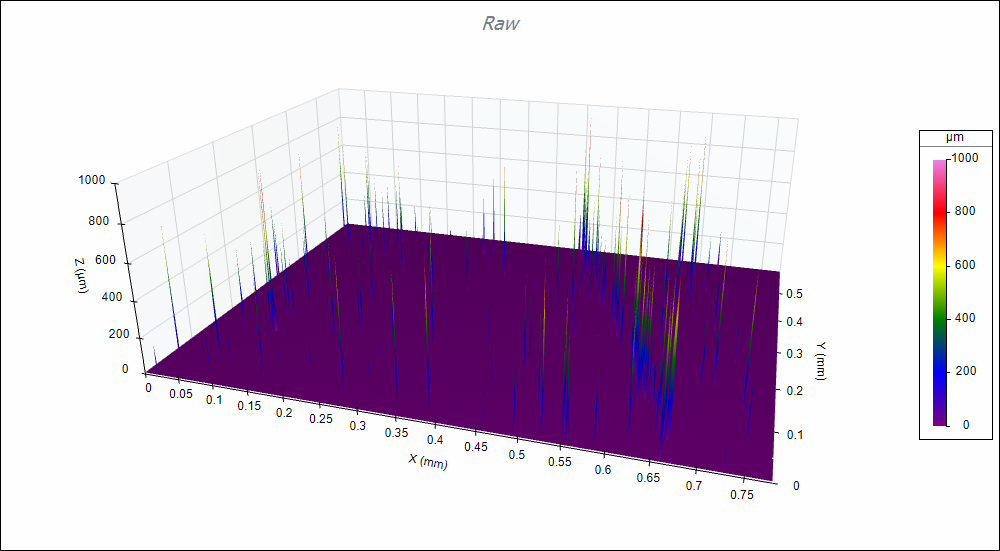The image size is (1000, 551).
Task: Click the chart title "Raw"
Action: [x=500, y=23]
